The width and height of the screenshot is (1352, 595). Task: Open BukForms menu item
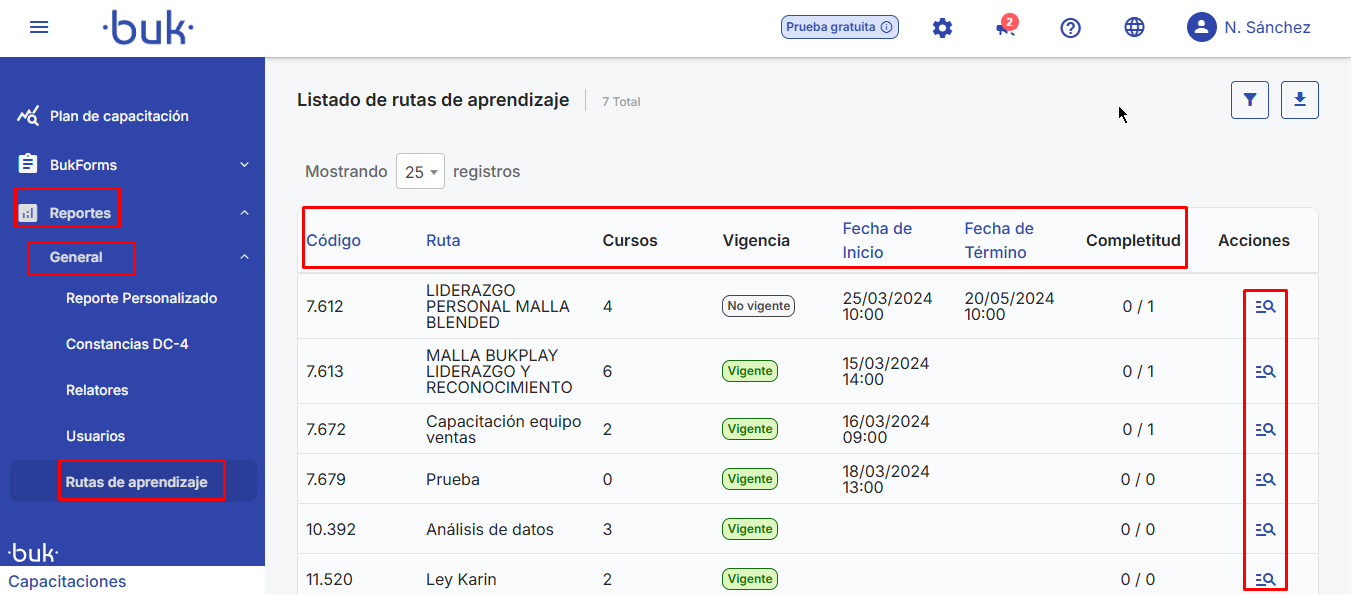point(83,165)
